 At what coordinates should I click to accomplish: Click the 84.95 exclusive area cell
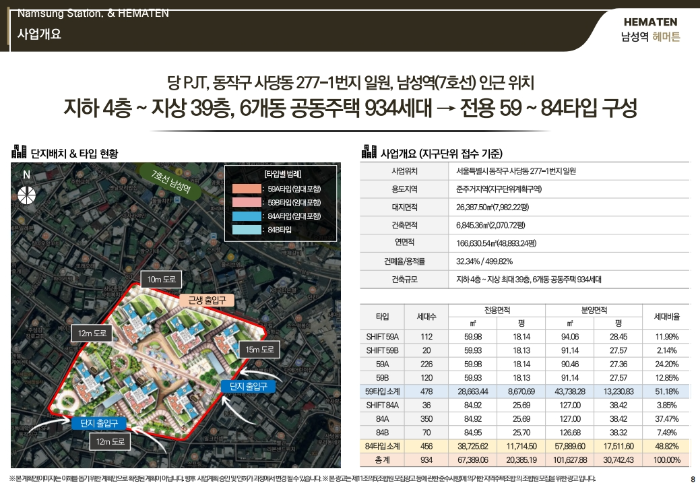[473, 432]
